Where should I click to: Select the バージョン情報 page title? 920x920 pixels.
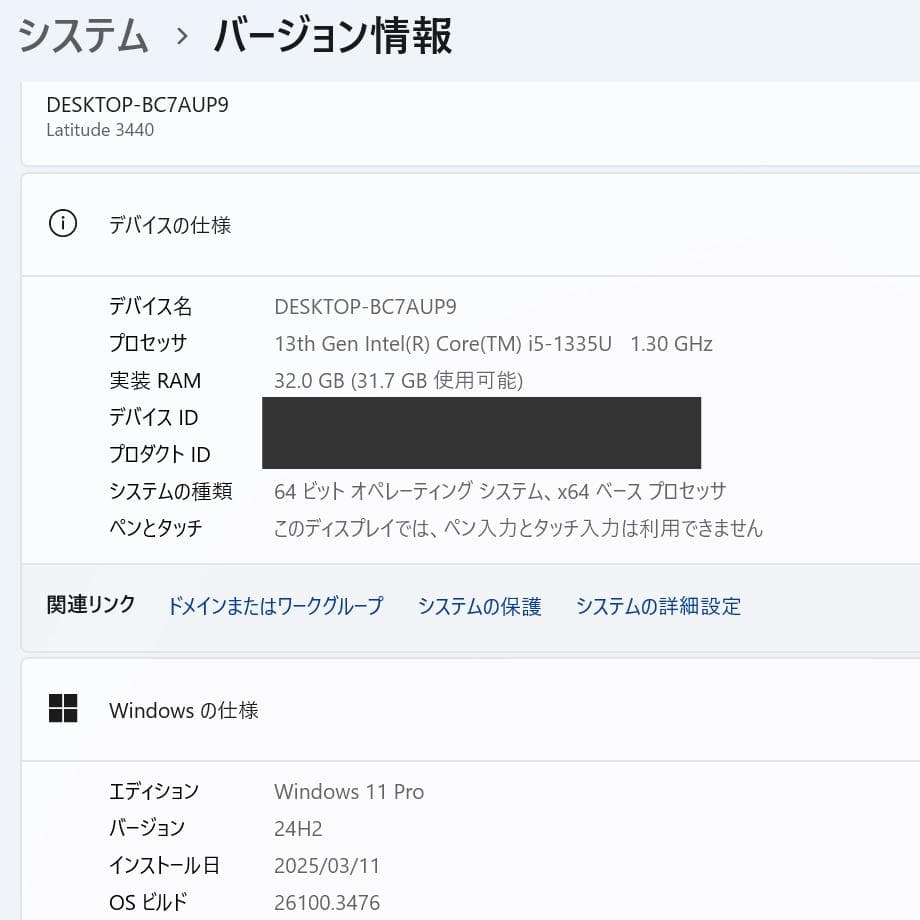pos(333,36)
